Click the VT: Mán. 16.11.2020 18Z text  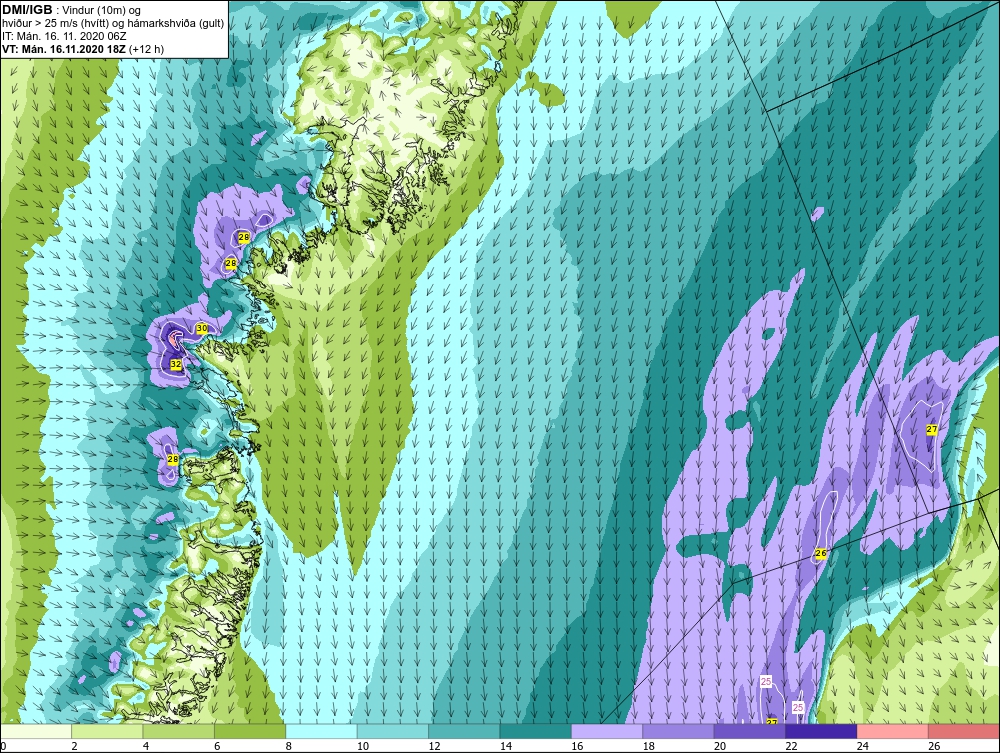click(64, 49)
